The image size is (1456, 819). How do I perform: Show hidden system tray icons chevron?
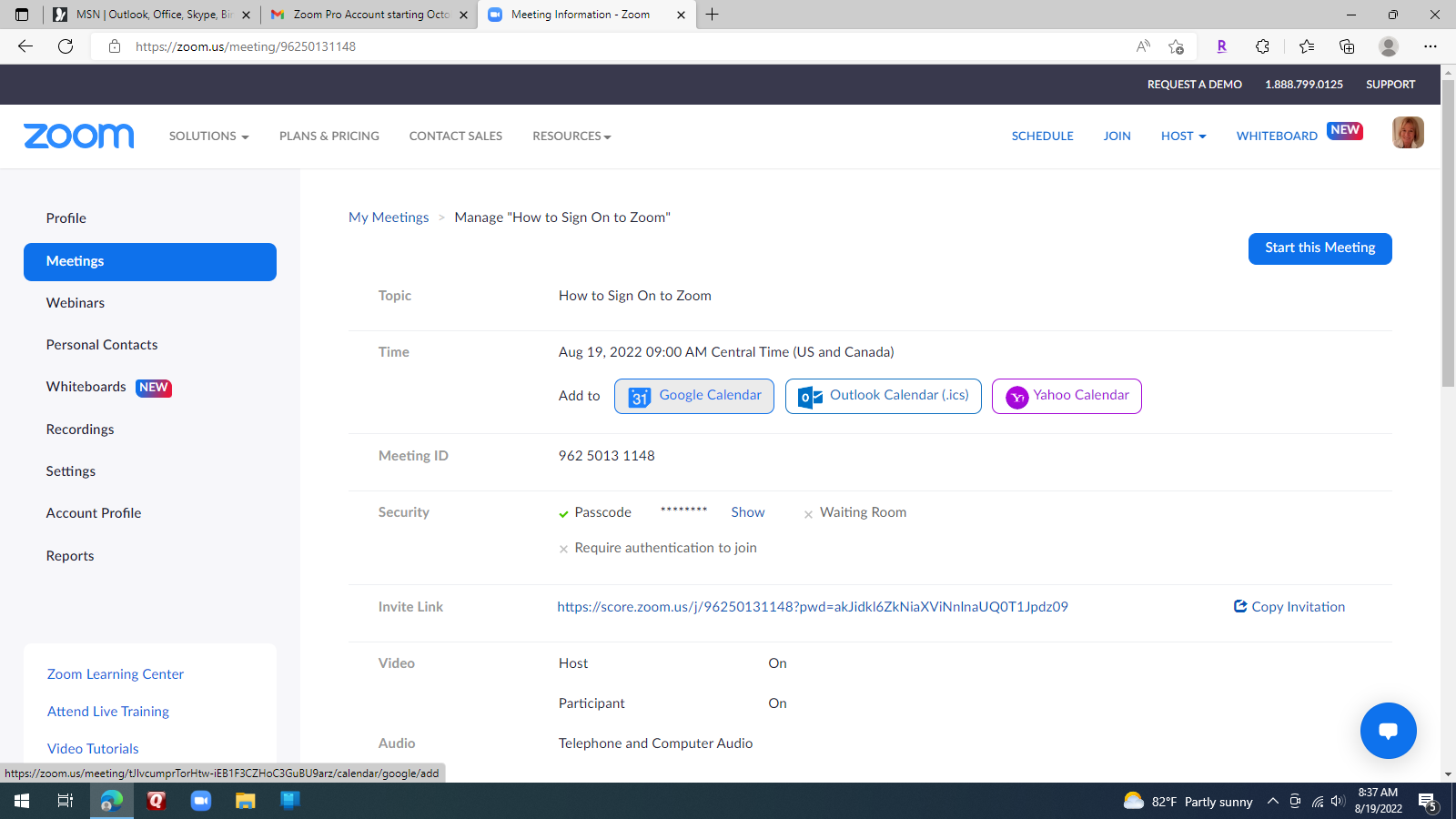tap(1273, 802)
